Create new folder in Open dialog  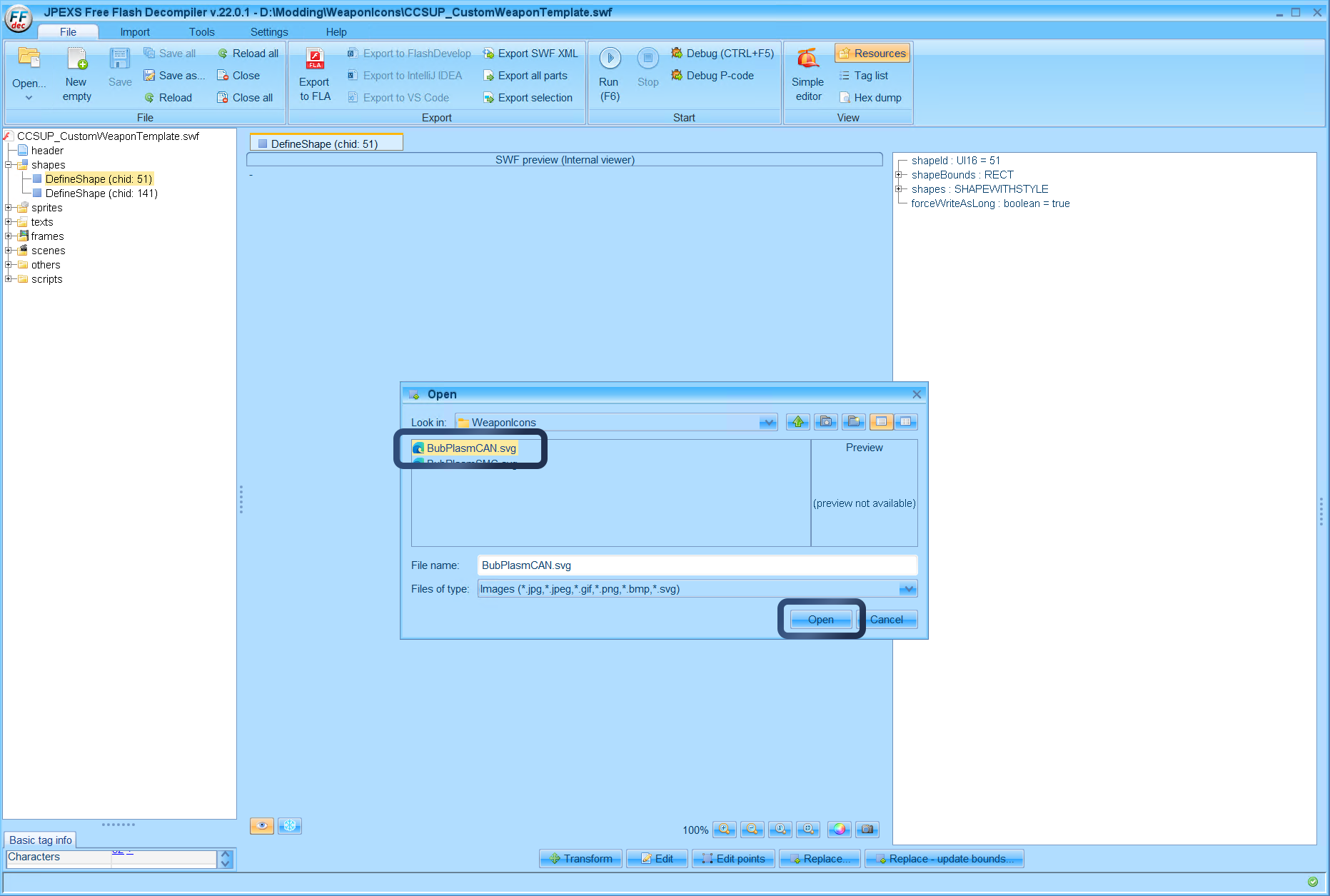(853, 422)
